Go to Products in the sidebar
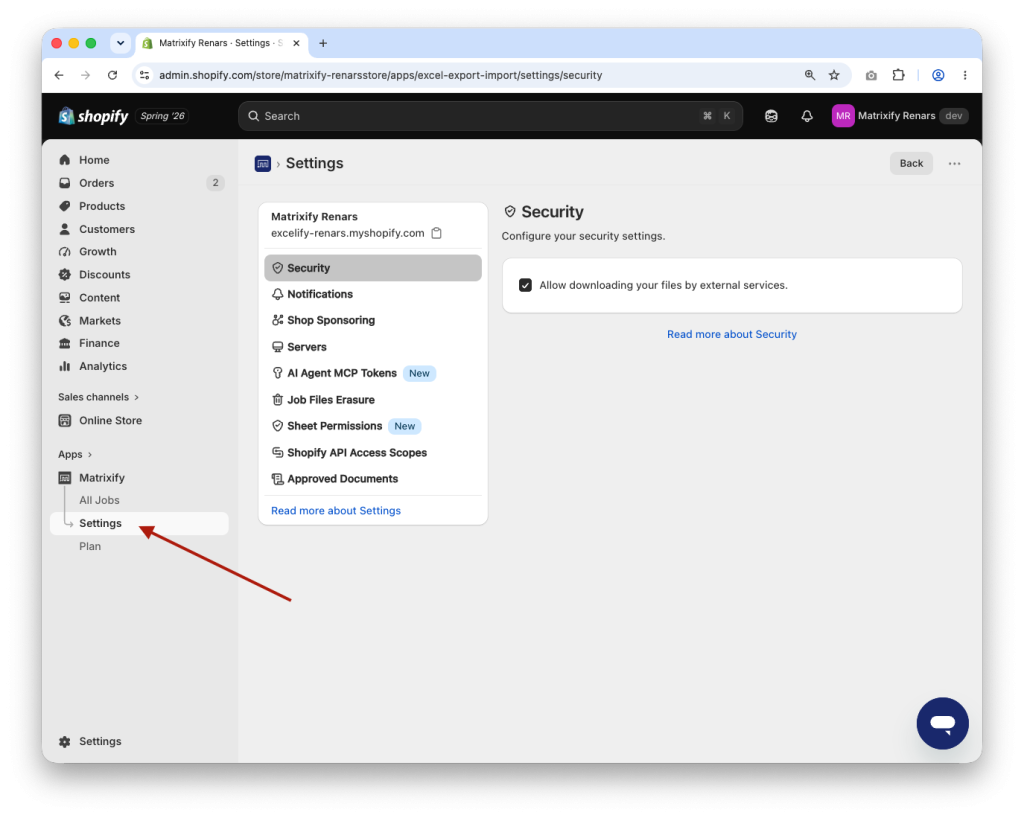This screenshot has height=818, width=1024. (x=139, y=206)
